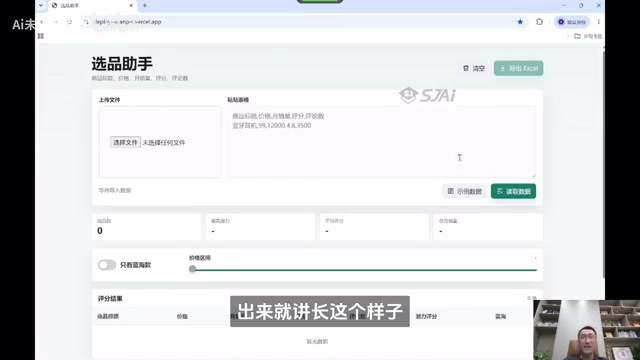Open the browser extensions puzzle icon
This screenshot has height=360, width=640.
tap(539, 22)
